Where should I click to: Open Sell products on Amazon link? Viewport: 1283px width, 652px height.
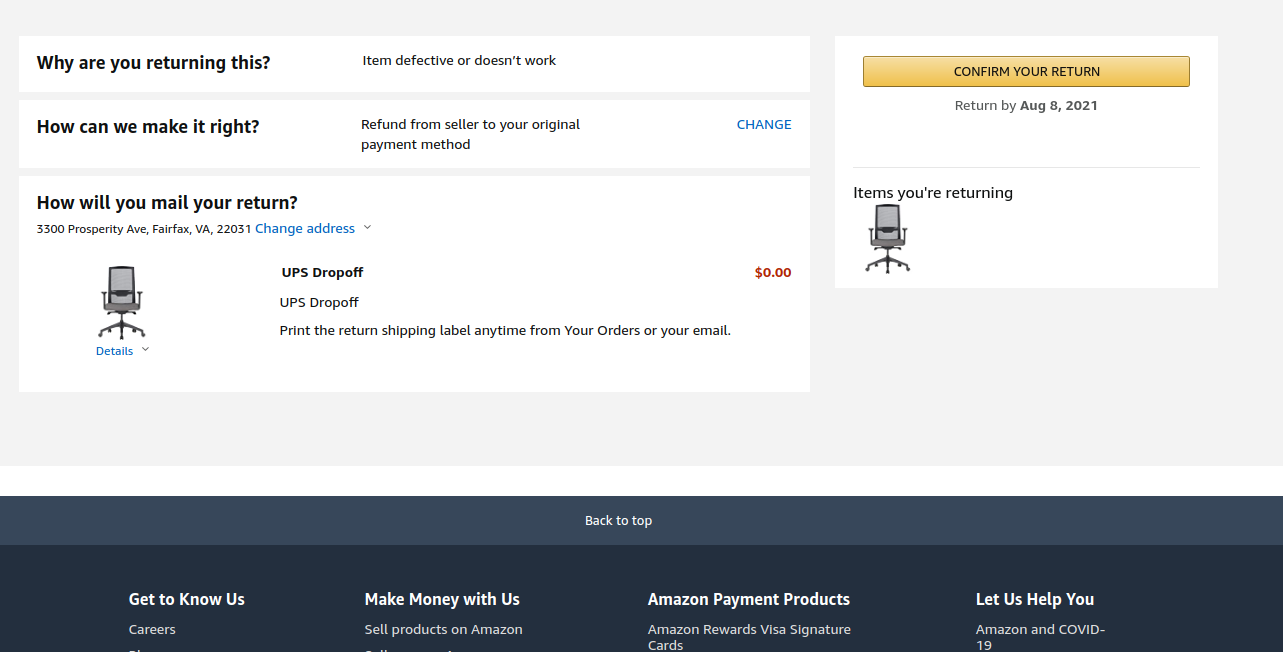point(443,630)
